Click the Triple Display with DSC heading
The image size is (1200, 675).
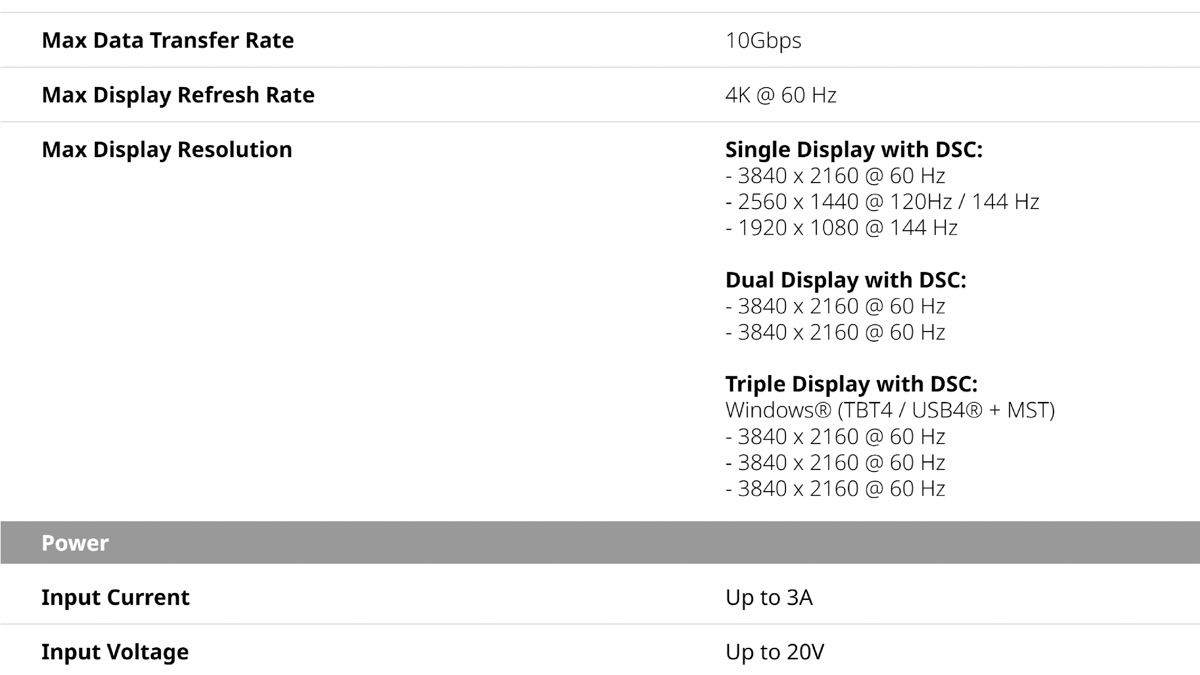pos(851,384)
